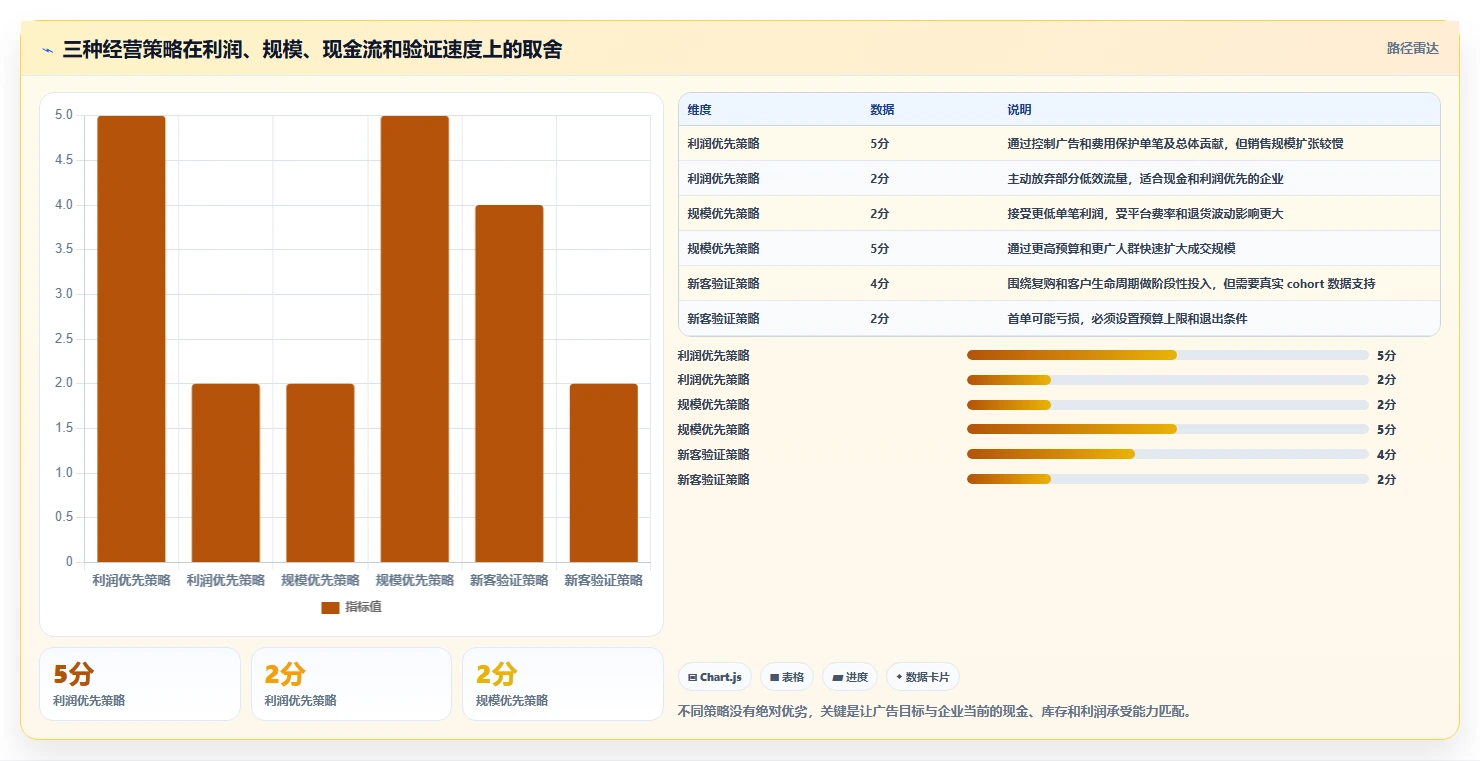Open the 2分 利润优先策略 data card
The width and height of the screenshot is (1480, 761).
click(351, 684)
